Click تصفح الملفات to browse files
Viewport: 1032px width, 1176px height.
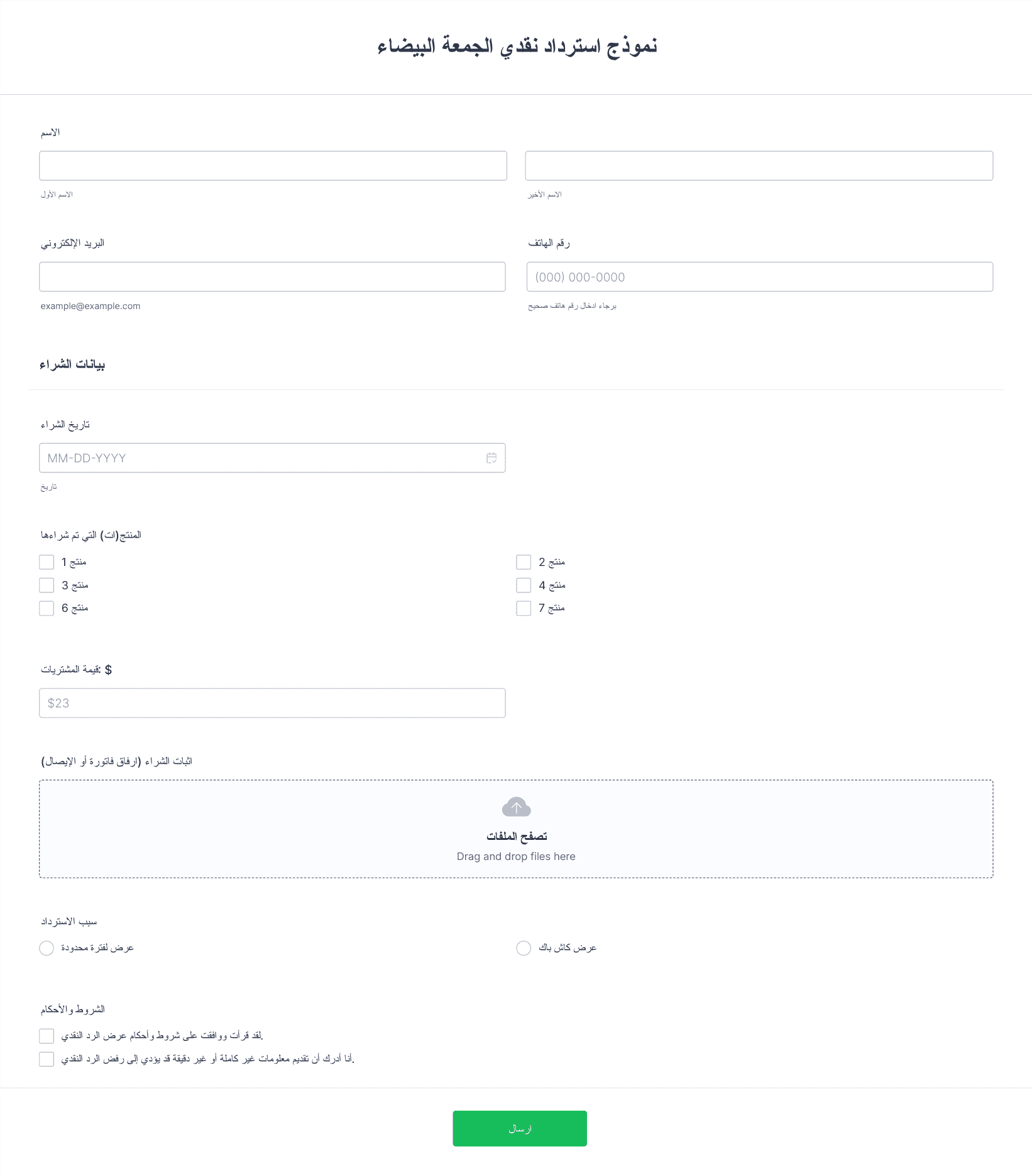tap(517, 836)
